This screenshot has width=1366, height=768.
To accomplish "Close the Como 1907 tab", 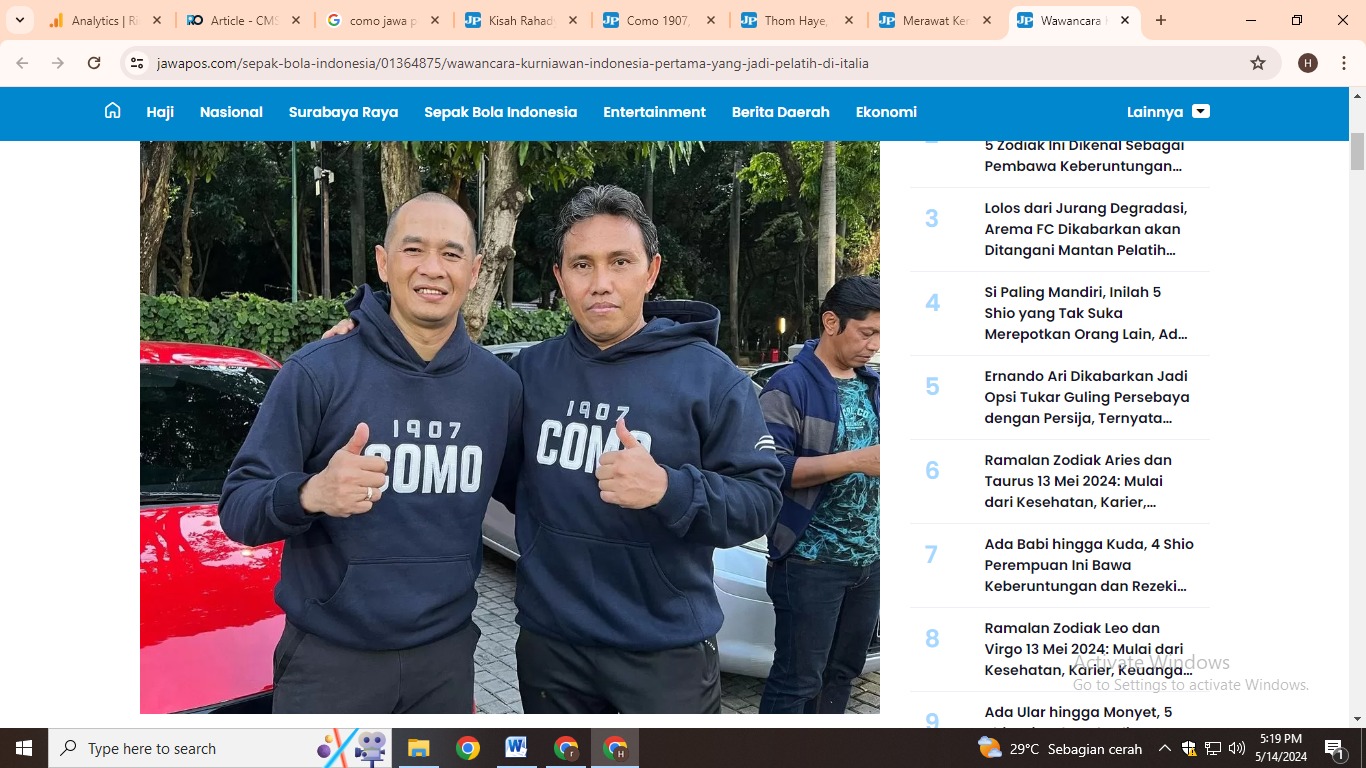I will pos(711,20).
